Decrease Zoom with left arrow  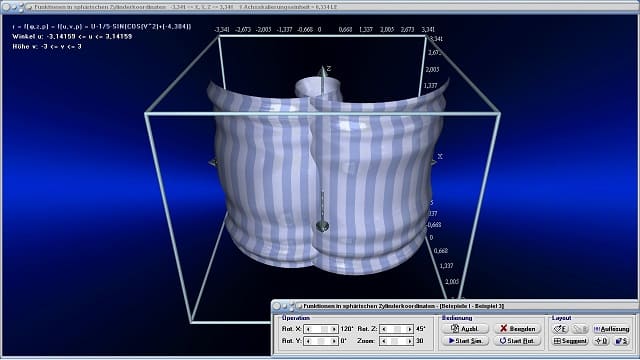384,341
